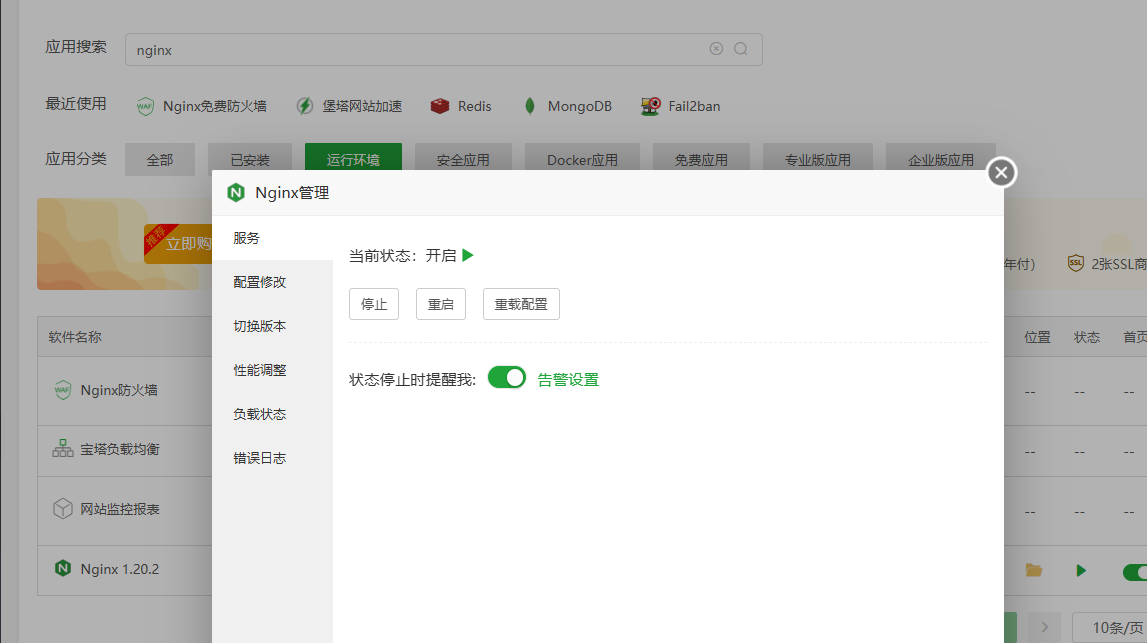
Task: Open MongoDB recent app shortcut
Action: 567,106
